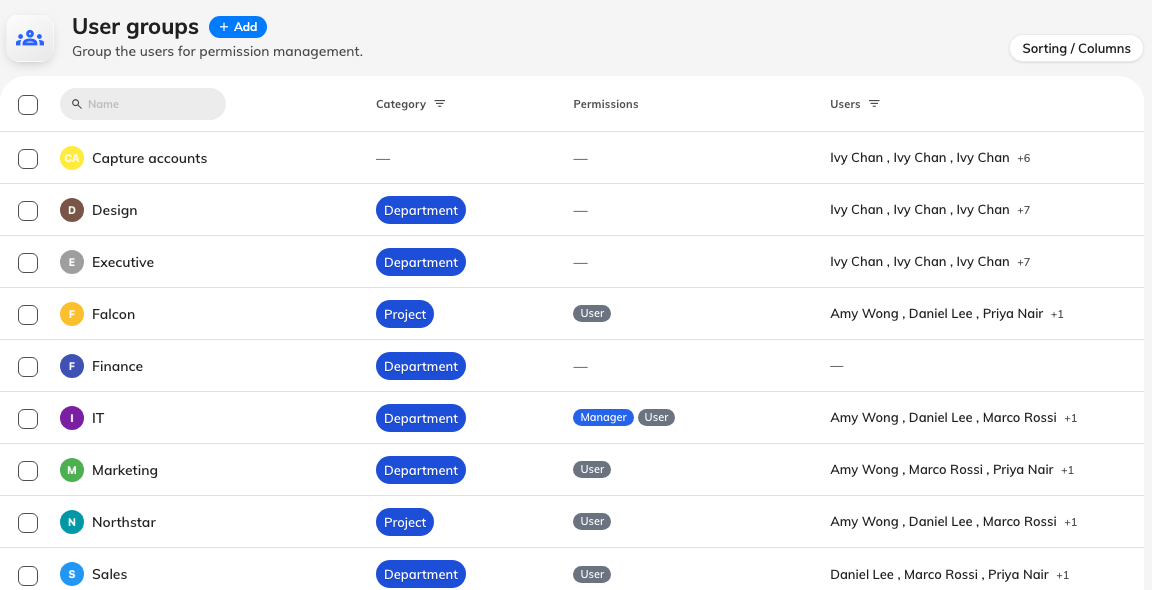Click the Manager permission badge in IT row
1152x590 pixels.
tap(603, 417)
